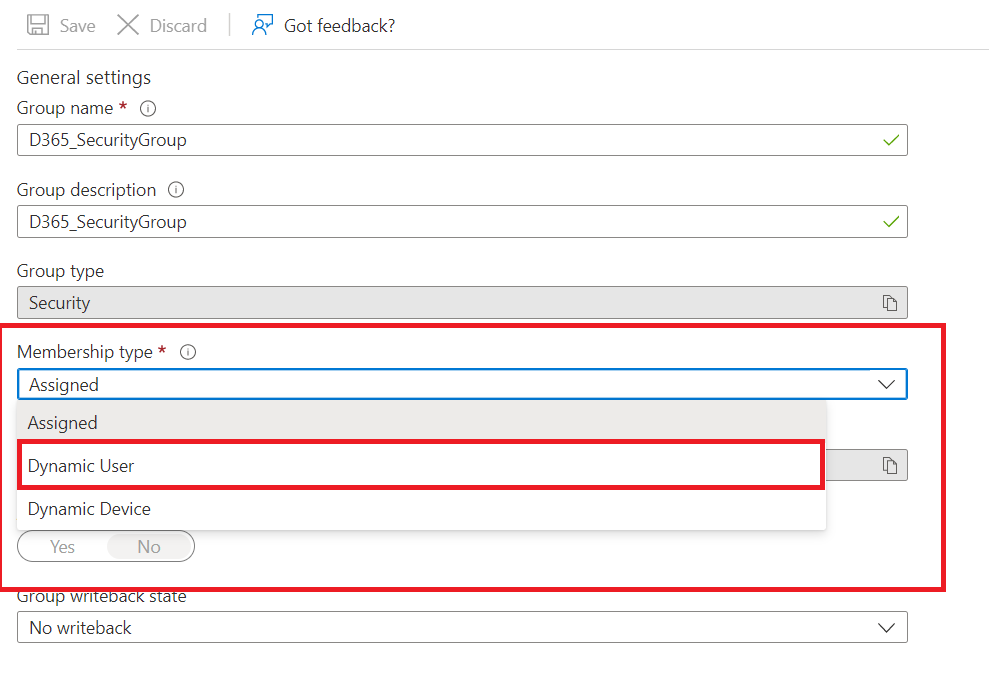Click the Save disk icon

click(x=38, y=25)
